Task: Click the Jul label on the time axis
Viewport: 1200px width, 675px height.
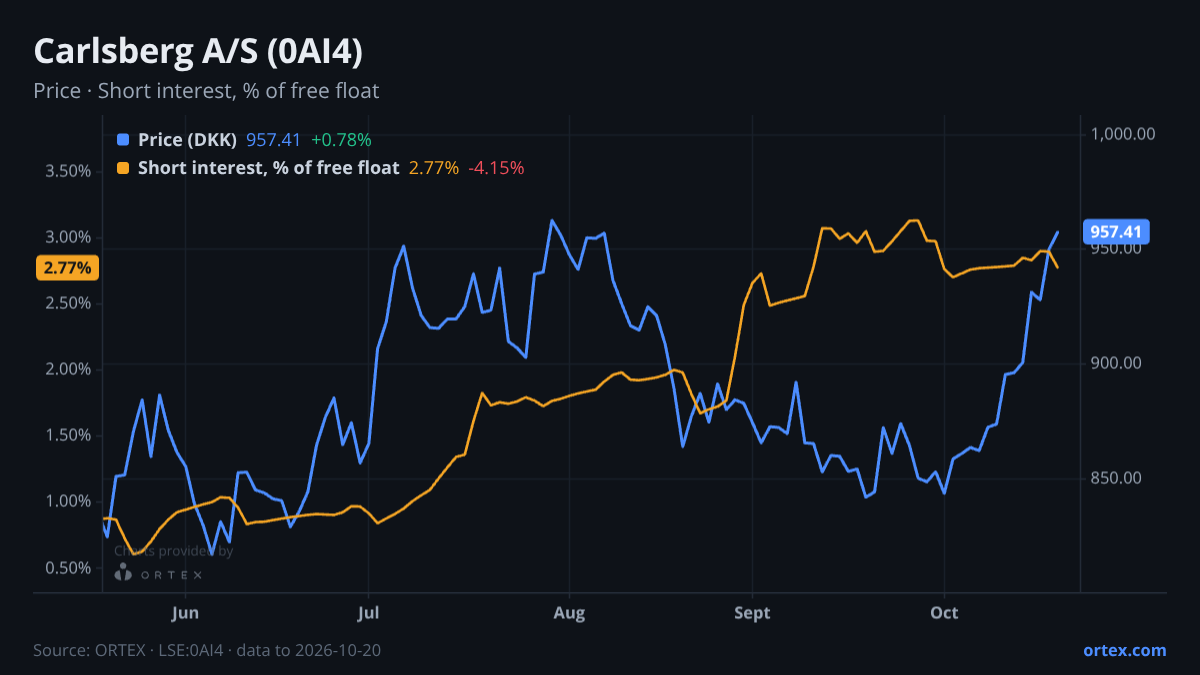Action: (x=369, y=613)
